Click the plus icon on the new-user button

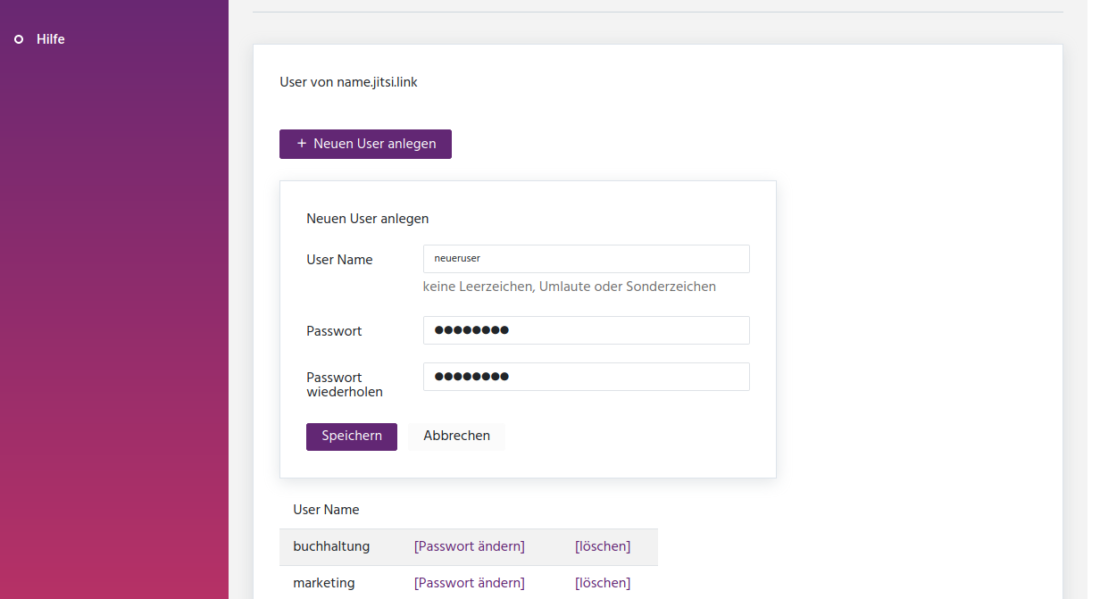[301, 144]
